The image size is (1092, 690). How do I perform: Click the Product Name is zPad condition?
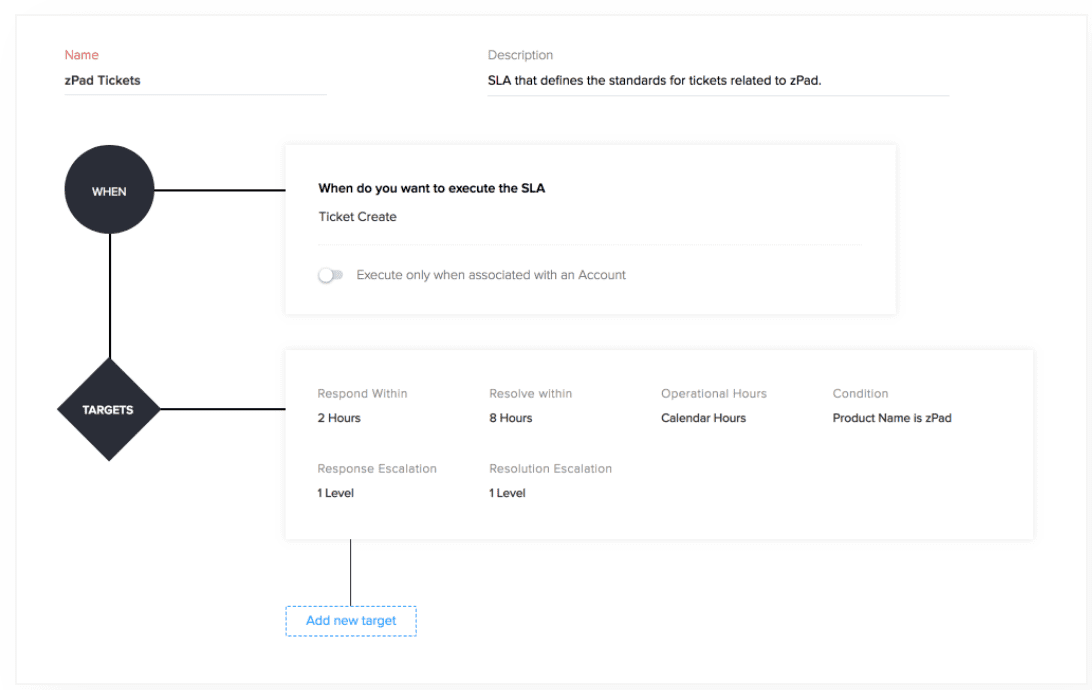891,418
